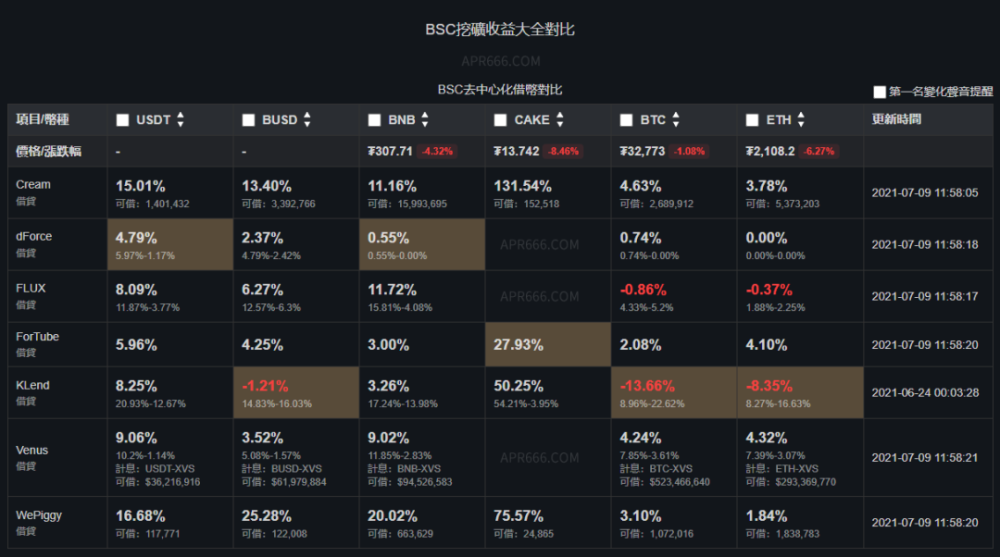Enable 第一名變化聲音提醒 sound alert checkbox
Viewport: 1000px width, 557px height.
pos(880,92)
